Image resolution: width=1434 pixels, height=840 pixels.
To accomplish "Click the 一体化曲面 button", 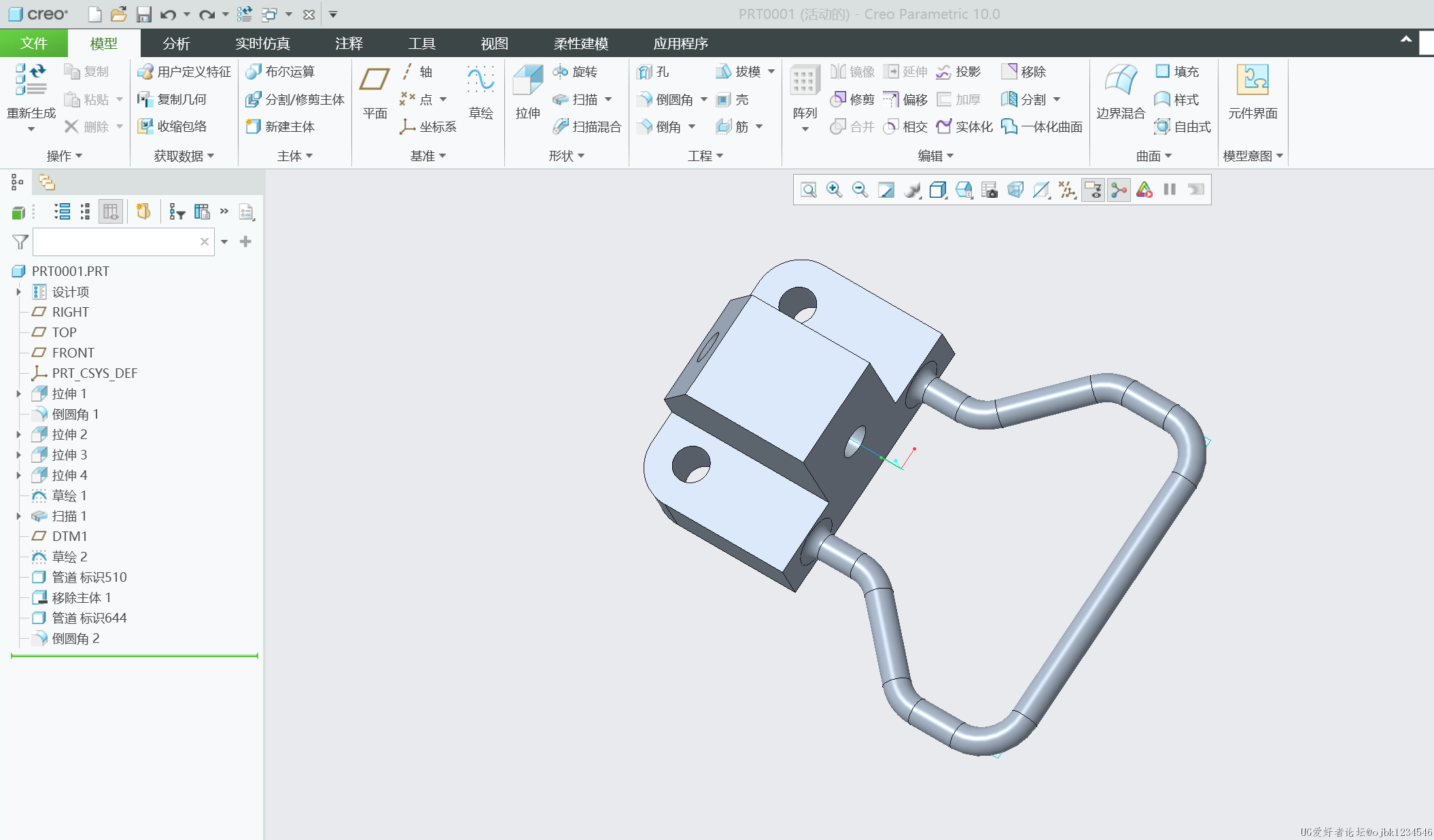I will pyautogui.click(x=1043, y=126).
